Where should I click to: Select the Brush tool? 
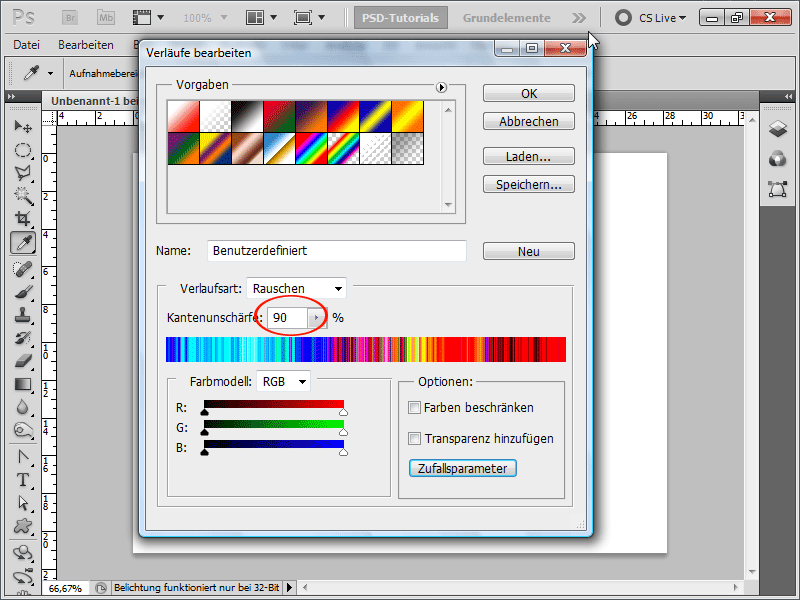point(23,292)
